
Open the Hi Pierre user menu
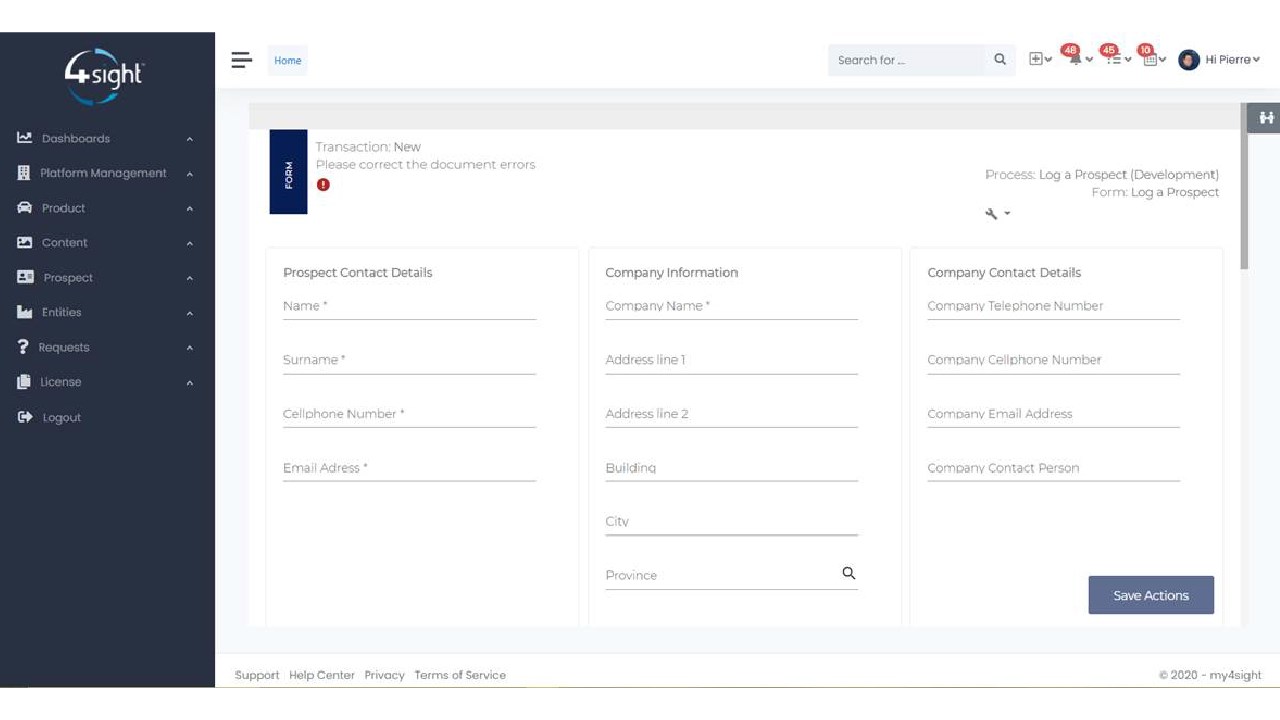pyautogui.click(x=1220, y=60)
